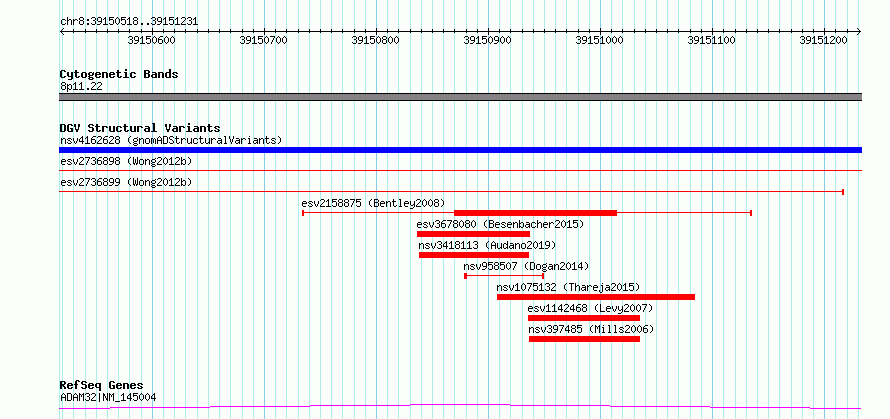Image resolution: width=890 pixels, height=419 pixels.
Task: Select esv2736899 (Wong2012b) variant label
Action: point(126,182)
